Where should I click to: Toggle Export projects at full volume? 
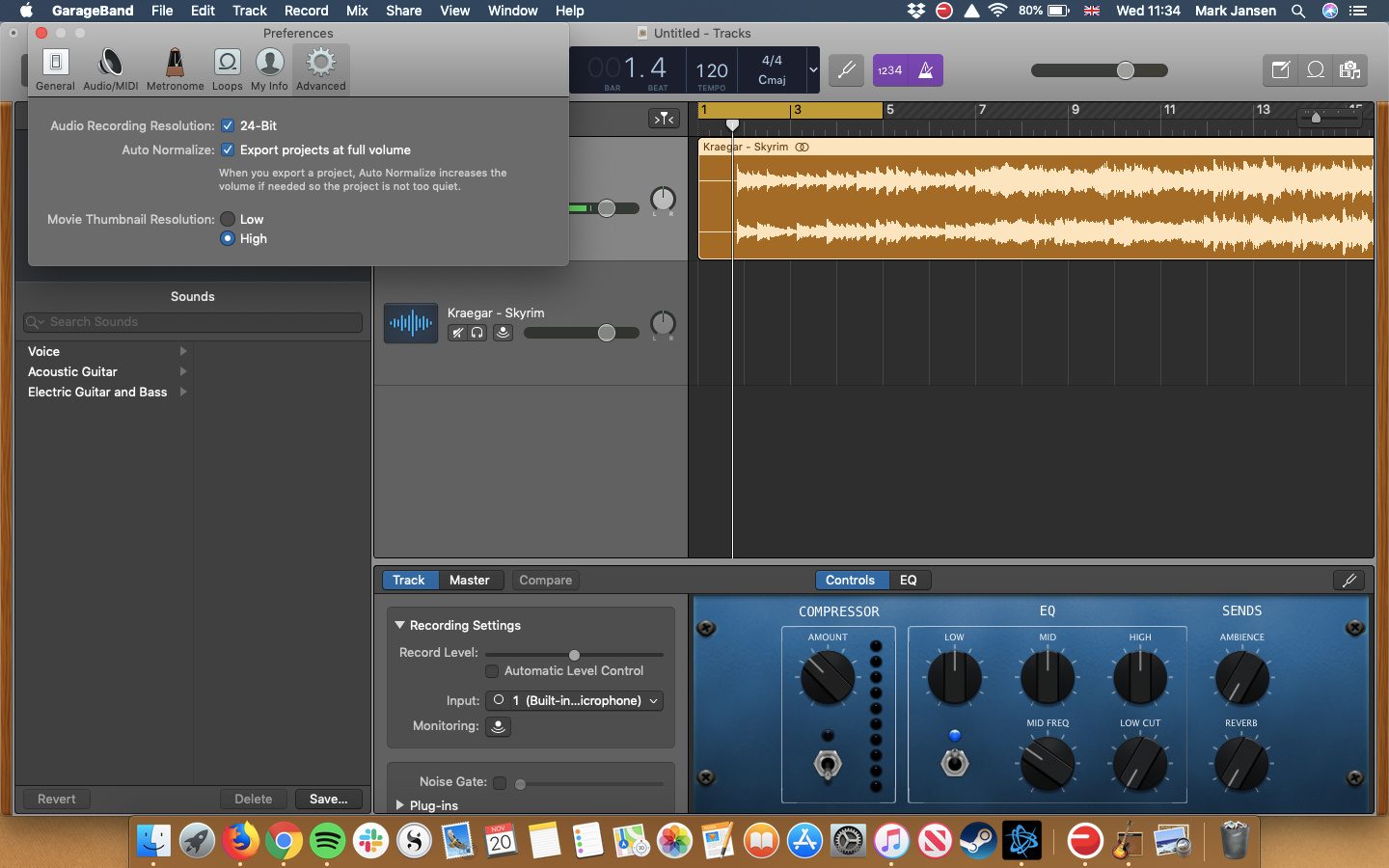[228, 149]
